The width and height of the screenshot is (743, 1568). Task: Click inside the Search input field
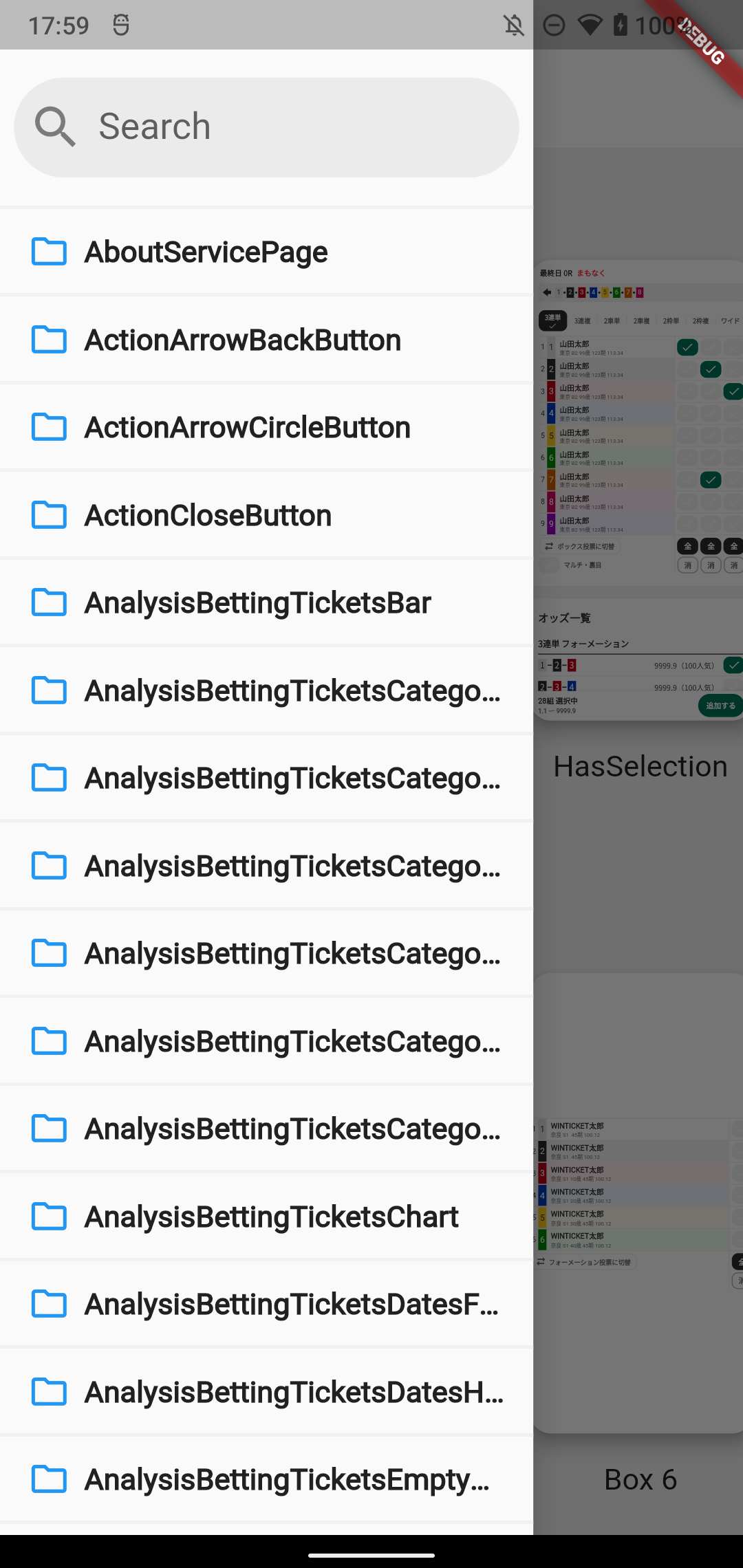pyautogui.click(x=267, y=127)
